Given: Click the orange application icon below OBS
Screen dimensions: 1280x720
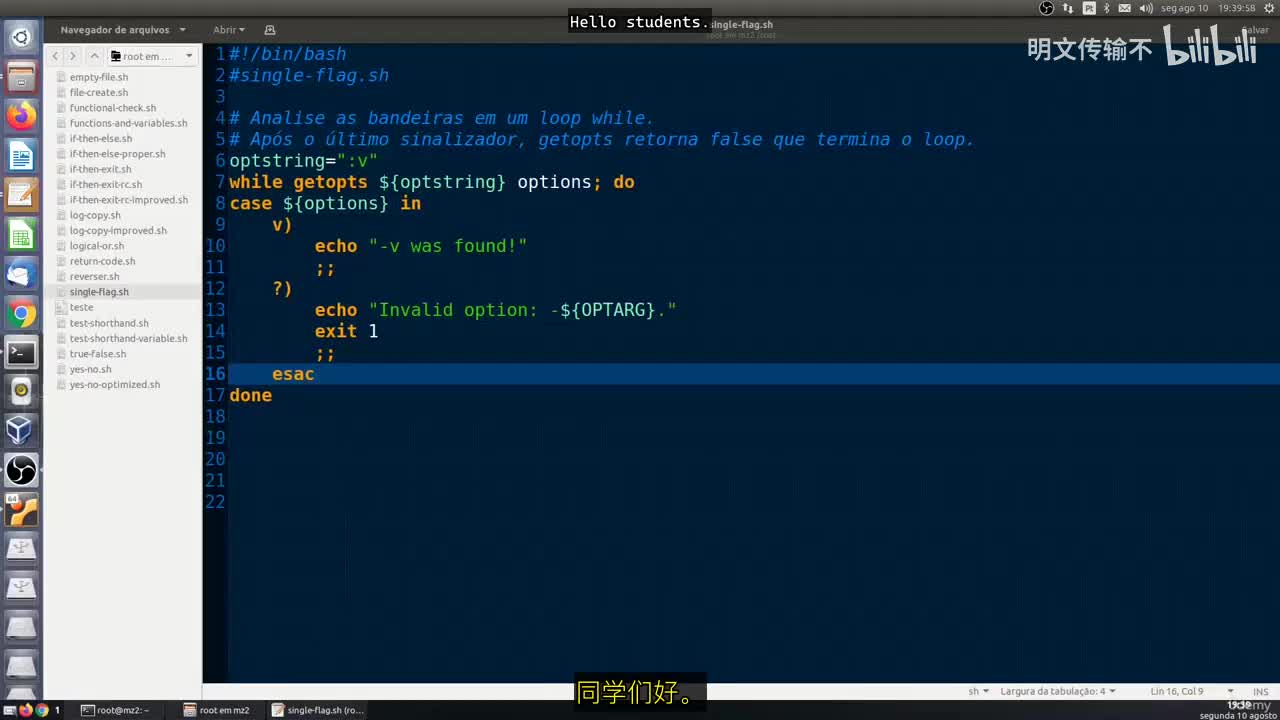Looking at the screenshot, I should click(21, 510).
